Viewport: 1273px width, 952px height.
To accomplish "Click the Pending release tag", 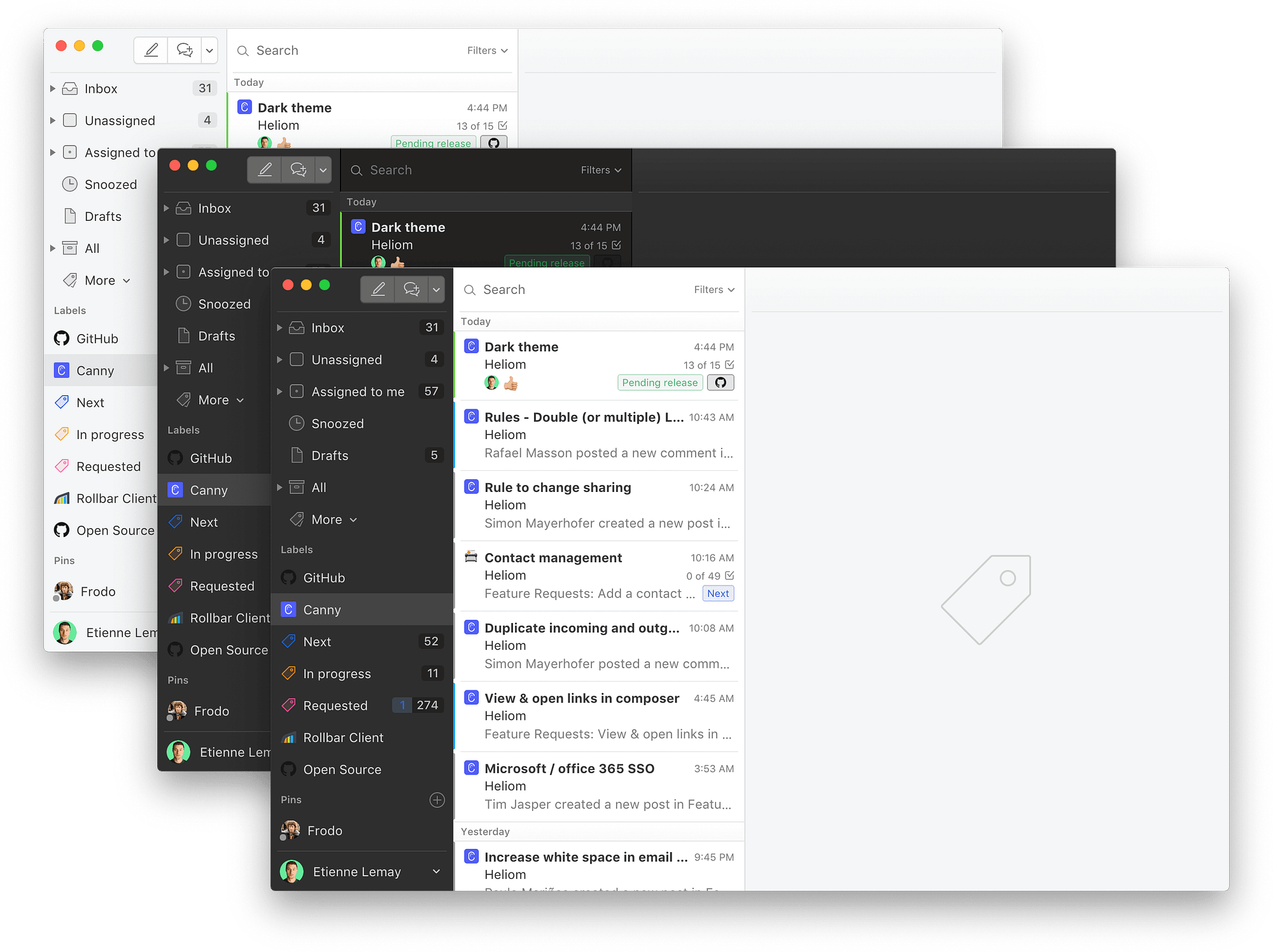I will pos(659,382).
